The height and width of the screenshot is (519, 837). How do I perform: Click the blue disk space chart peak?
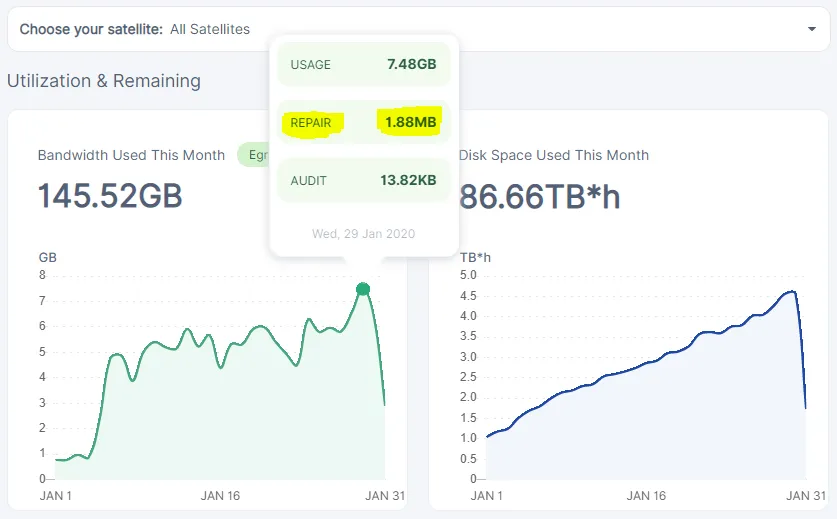pyautogui.click(x=792, y=291)
